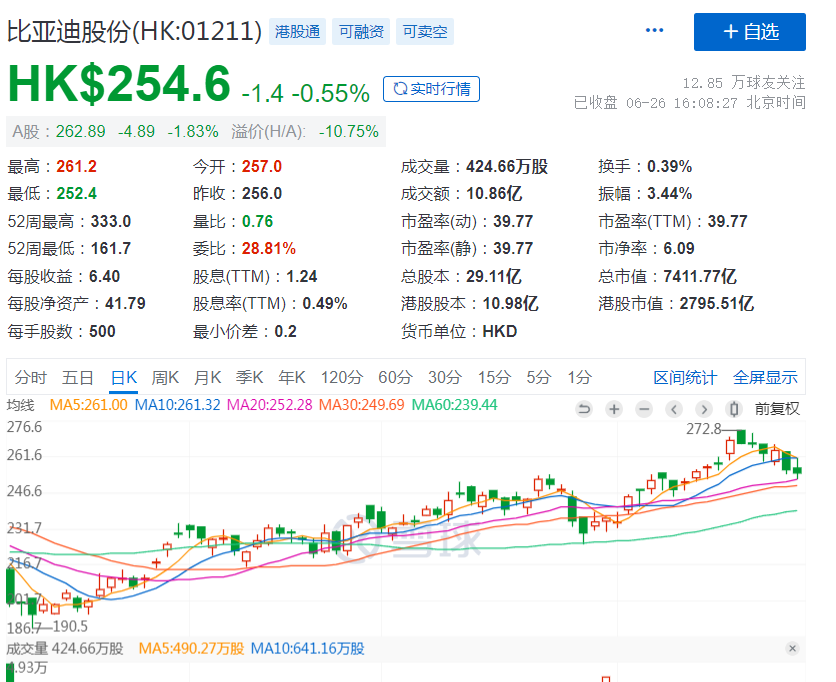This screenshot has width=836, height=682.
Task: Click the 港股市值 2795.51亿 value
Action: [x=716, y=303]
